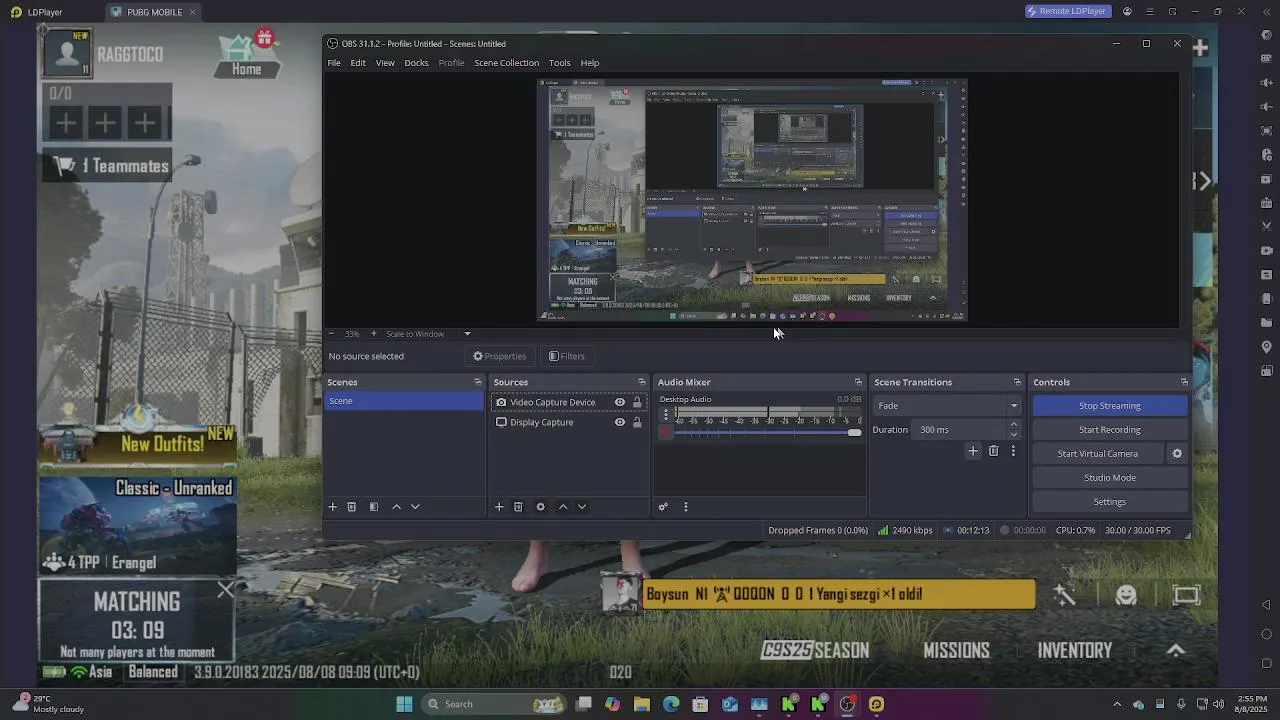Remove selected scene with Scenes trash icon

click(x=352, y=507)
